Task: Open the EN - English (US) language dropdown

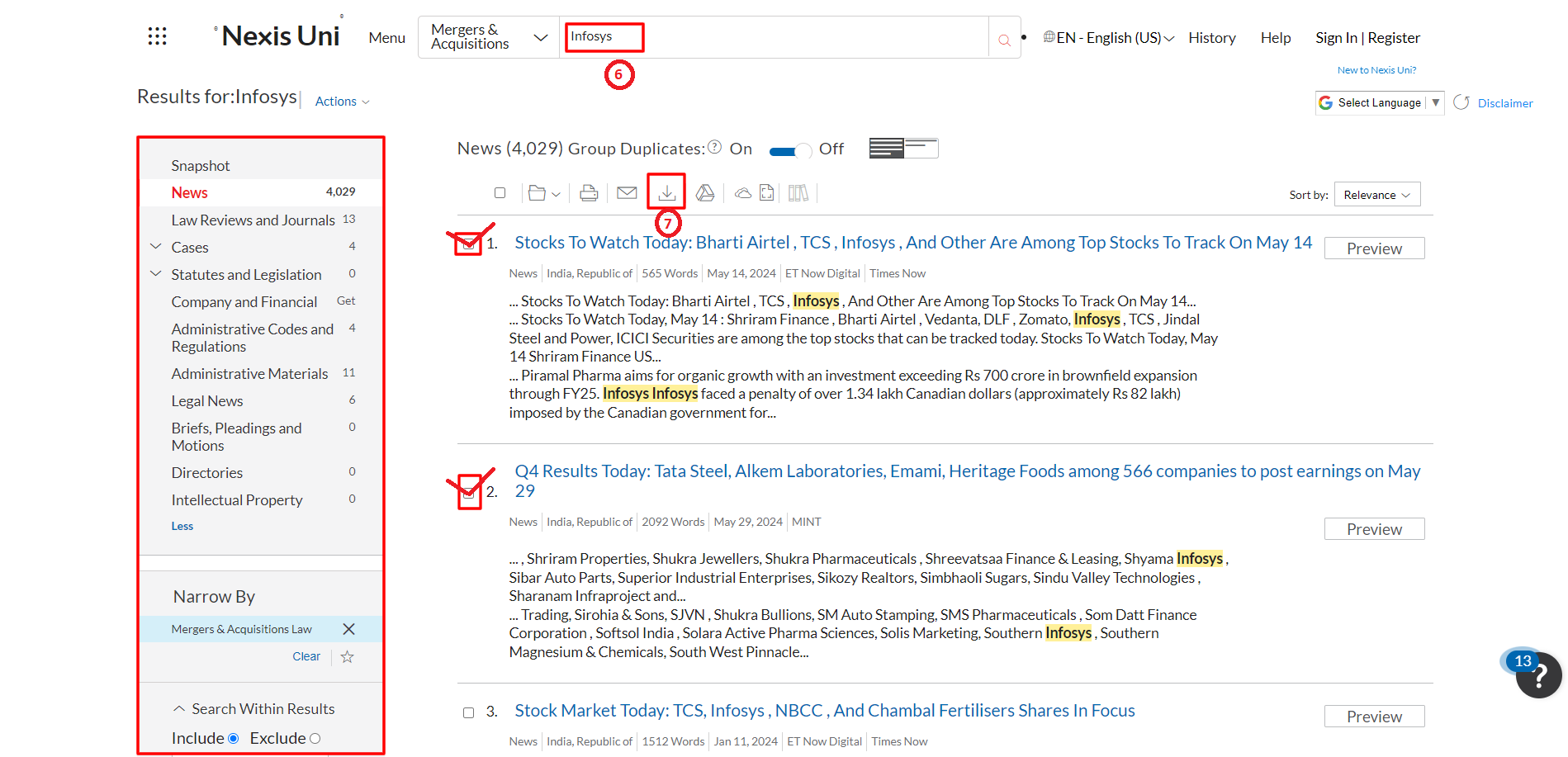Action: point(1115,38)
